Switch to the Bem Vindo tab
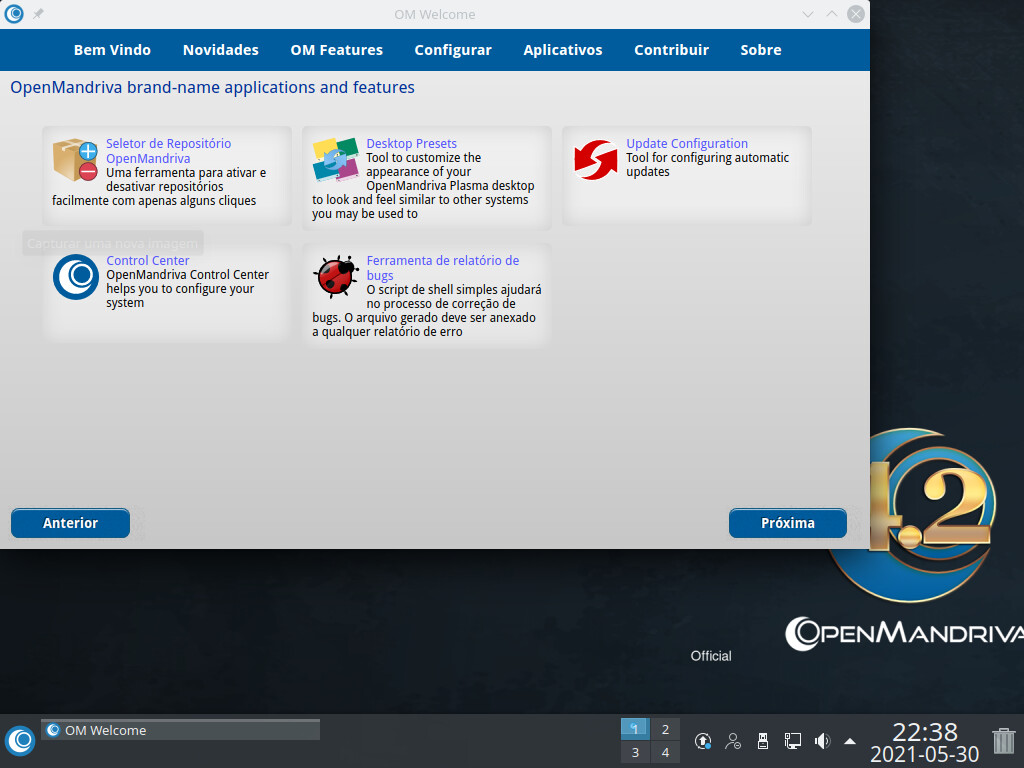 pos(112,50)
